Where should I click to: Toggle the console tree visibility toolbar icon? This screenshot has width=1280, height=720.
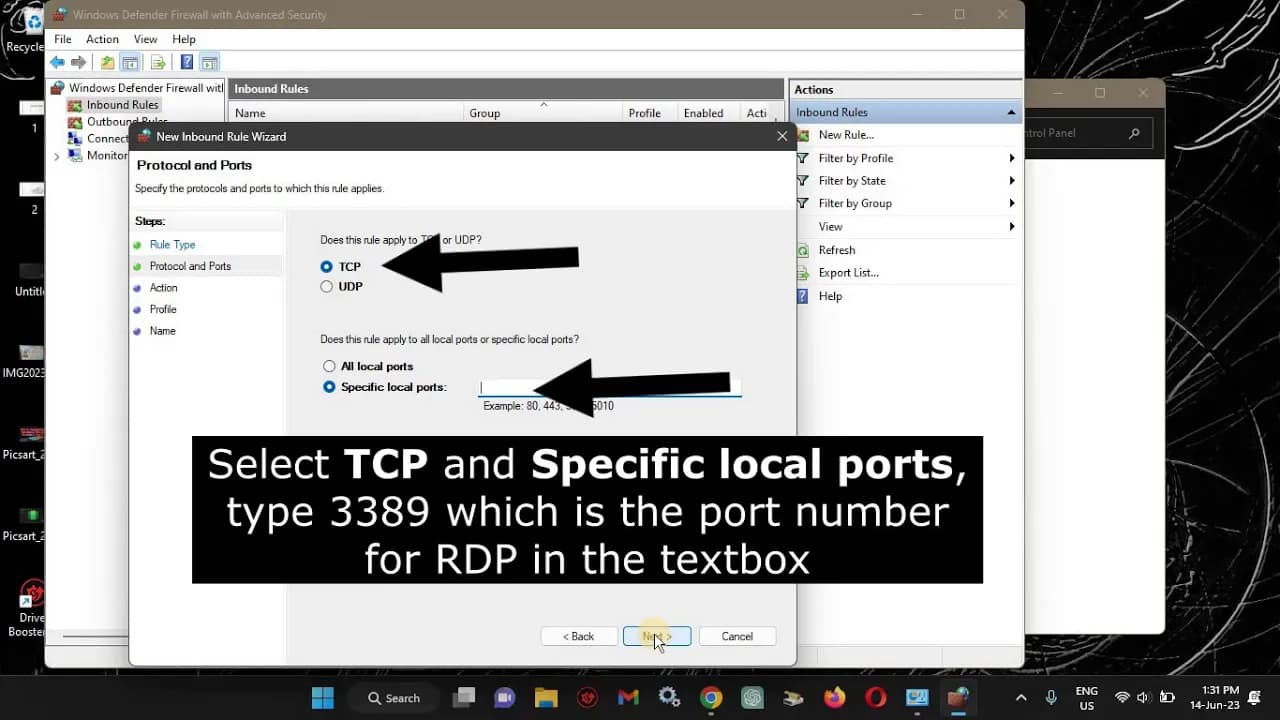coord(131,62)
